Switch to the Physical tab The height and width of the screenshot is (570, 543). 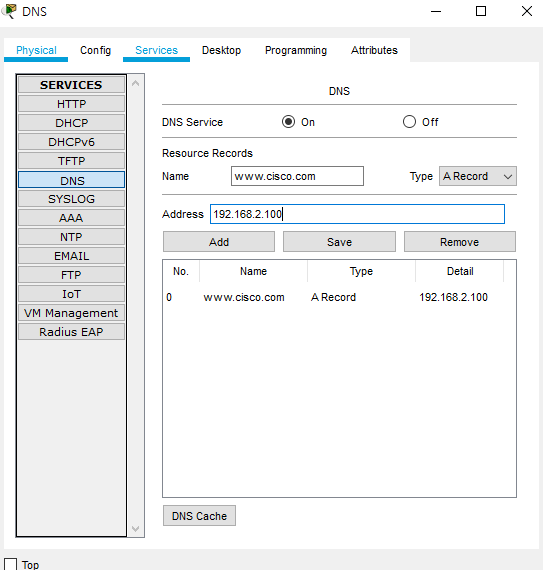pos(36,50)
